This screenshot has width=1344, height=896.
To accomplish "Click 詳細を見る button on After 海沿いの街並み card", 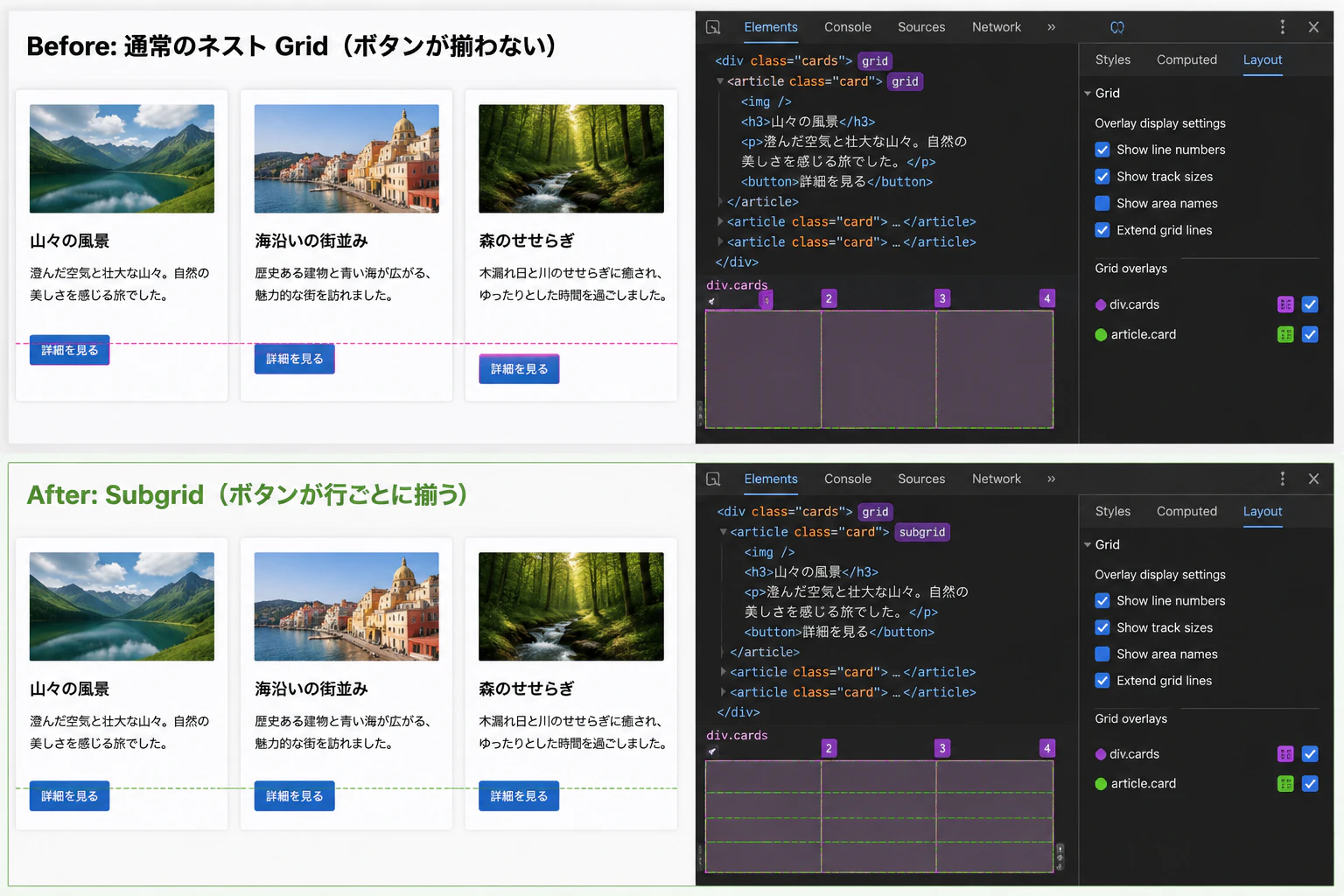I will (295, 796).
